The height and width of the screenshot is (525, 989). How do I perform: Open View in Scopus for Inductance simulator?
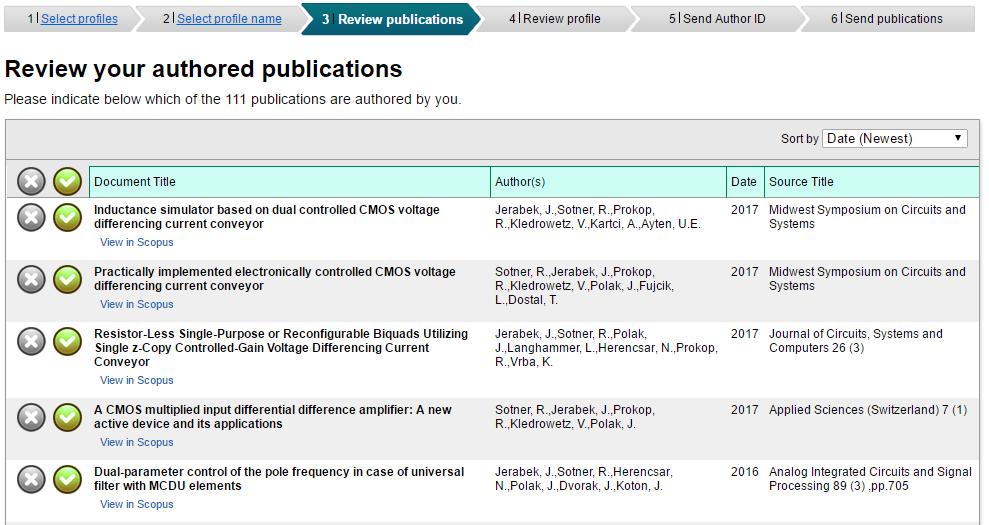[136, 242]
